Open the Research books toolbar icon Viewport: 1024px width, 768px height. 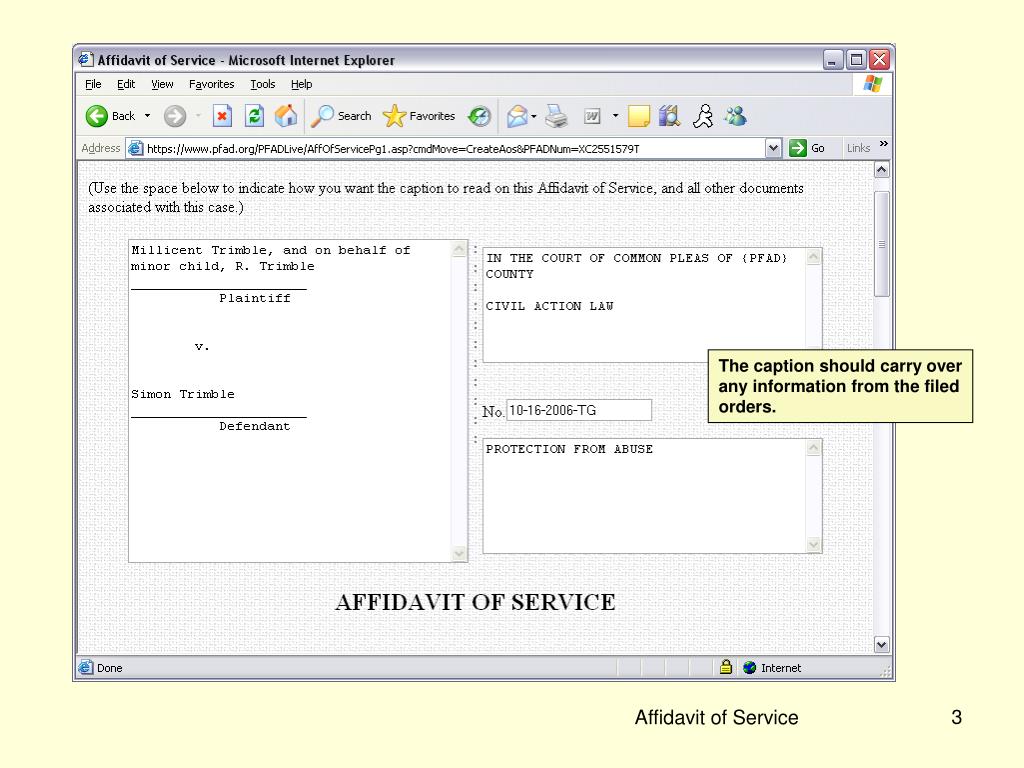(x=669, y=116)
